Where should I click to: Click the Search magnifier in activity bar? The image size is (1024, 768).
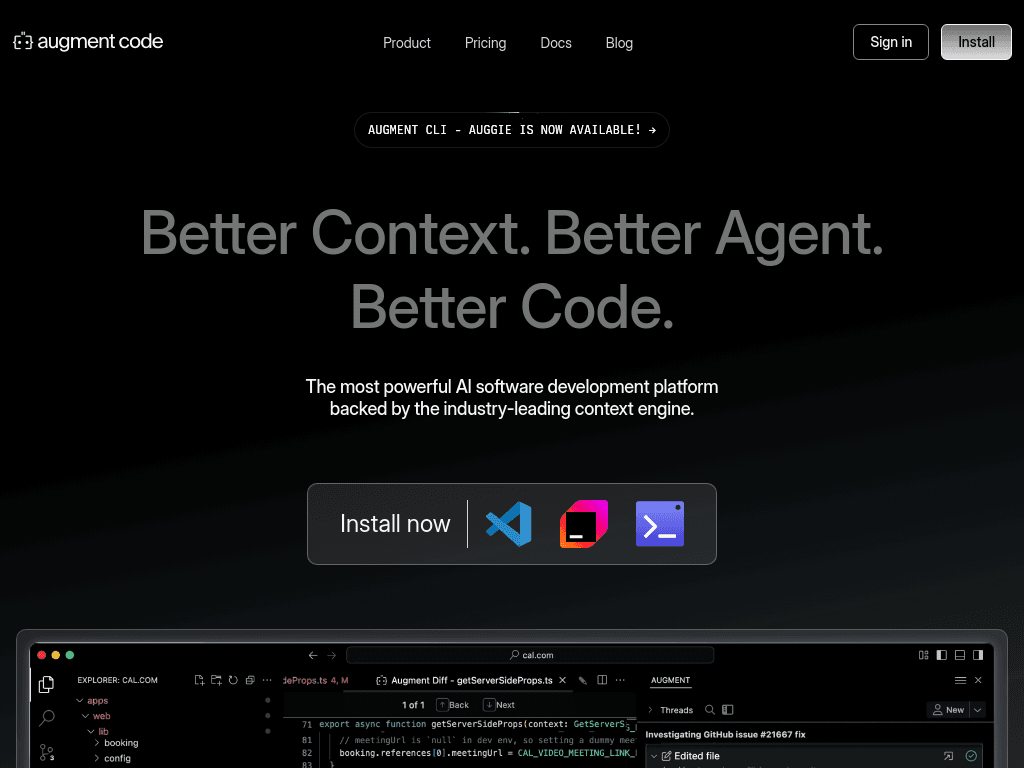pos(46,718)
